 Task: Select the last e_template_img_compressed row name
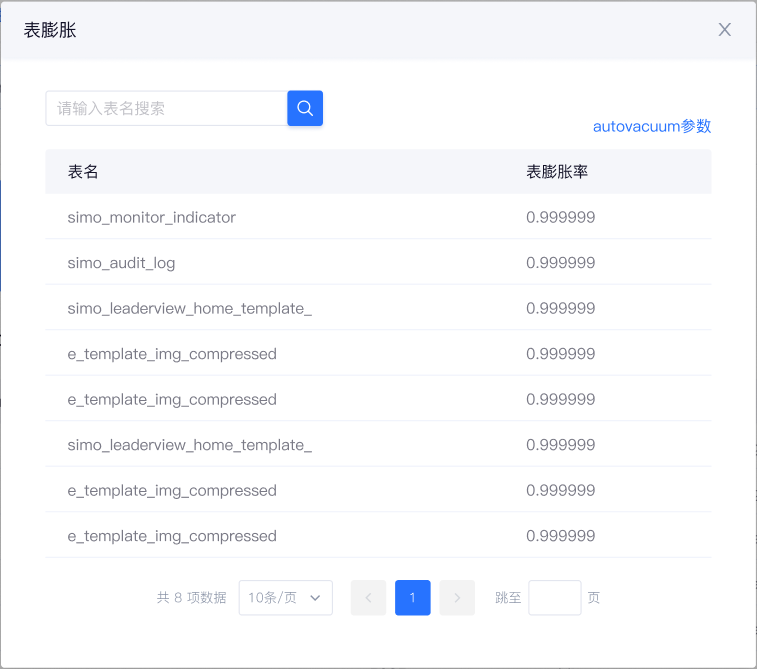tap(172, 536)
